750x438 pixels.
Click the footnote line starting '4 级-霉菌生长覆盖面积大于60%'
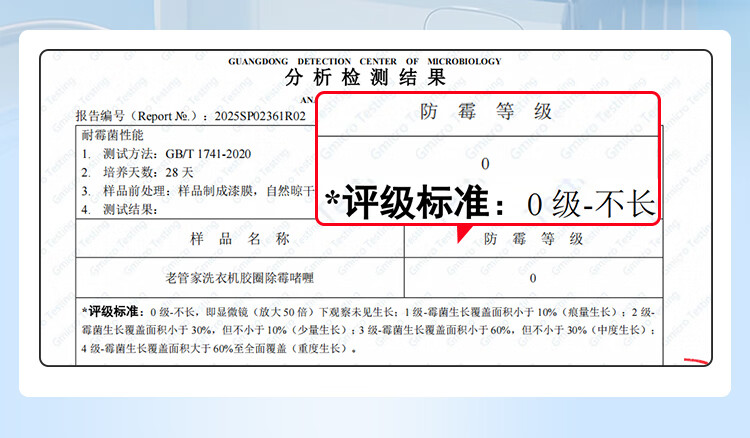pos(219,349)
